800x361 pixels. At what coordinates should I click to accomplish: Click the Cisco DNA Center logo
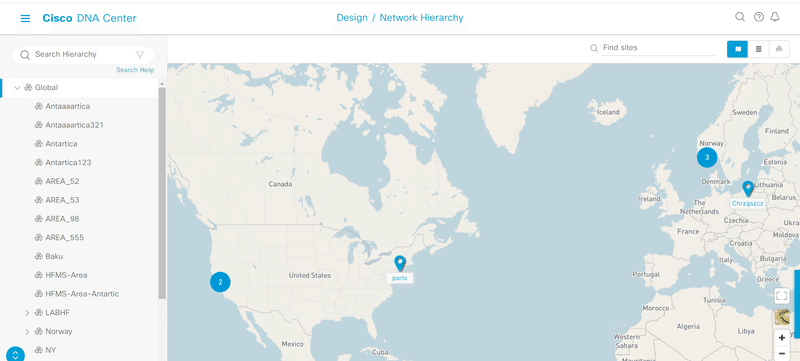(x=89, y=18)
